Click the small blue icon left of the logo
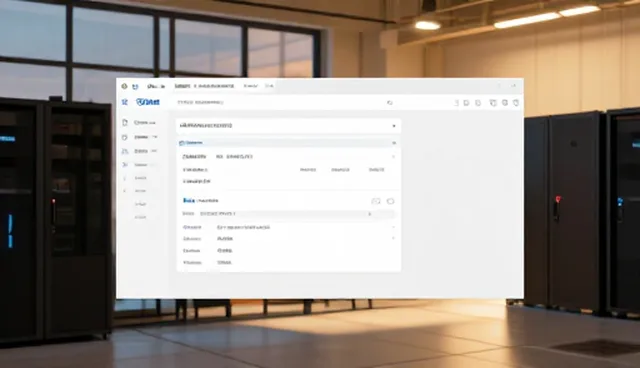 tap(124, 102)
